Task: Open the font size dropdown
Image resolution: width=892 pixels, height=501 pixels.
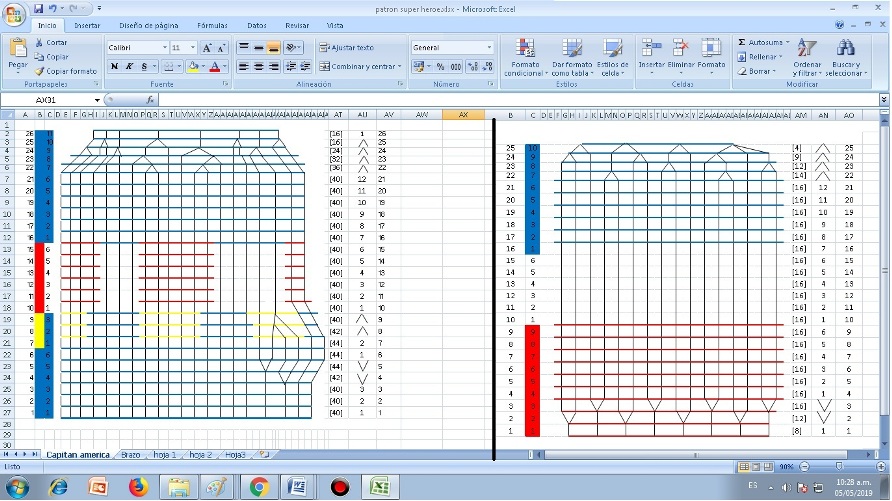Action: (x=193, y=48)
